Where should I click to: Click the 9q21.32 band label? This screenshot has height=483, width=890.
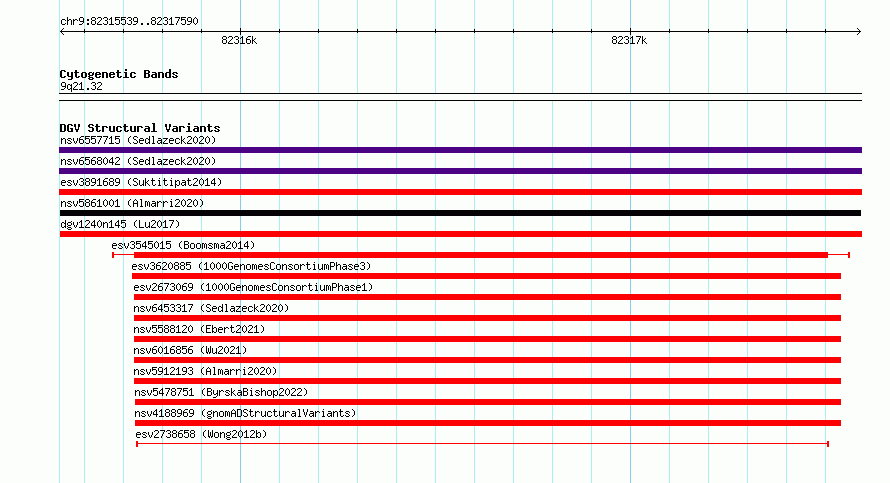point(81,86)
